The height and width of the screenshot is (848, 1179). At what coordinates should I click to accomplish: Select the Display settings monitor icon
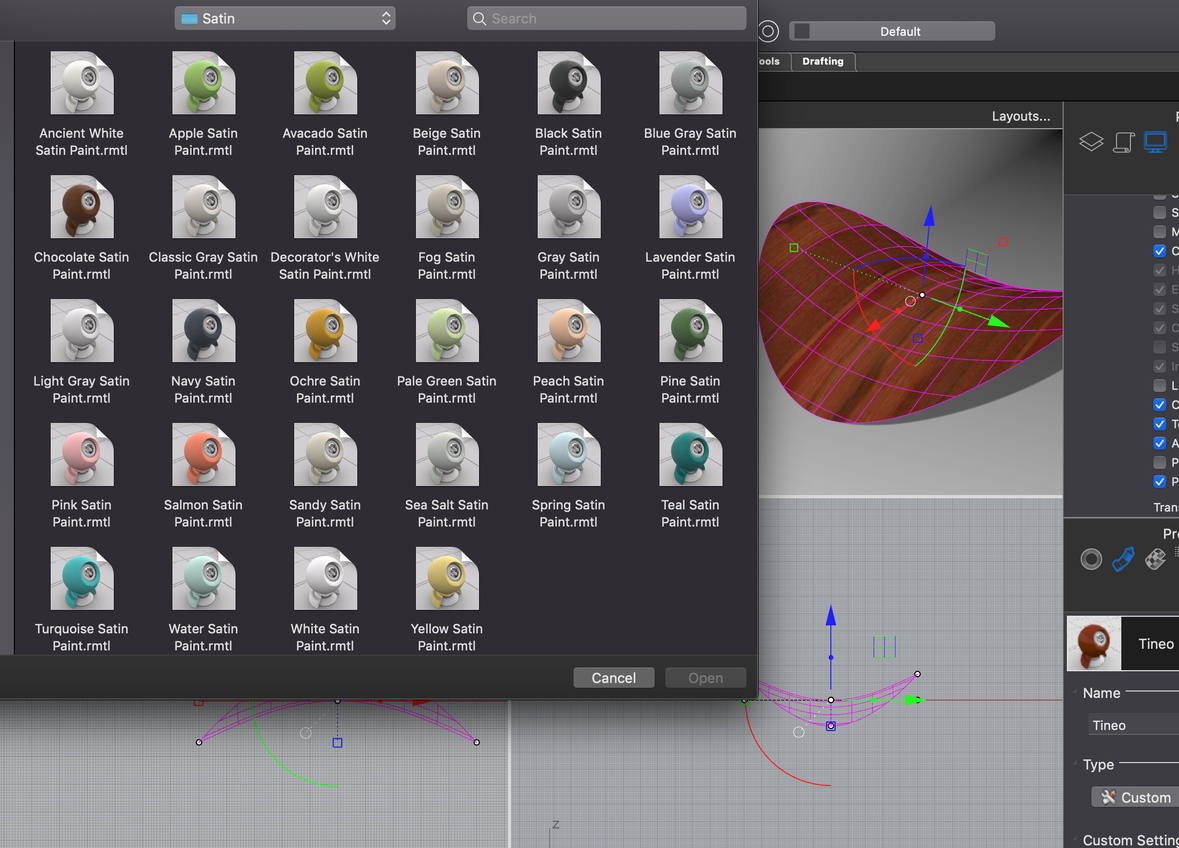(x=1156, y=141)
